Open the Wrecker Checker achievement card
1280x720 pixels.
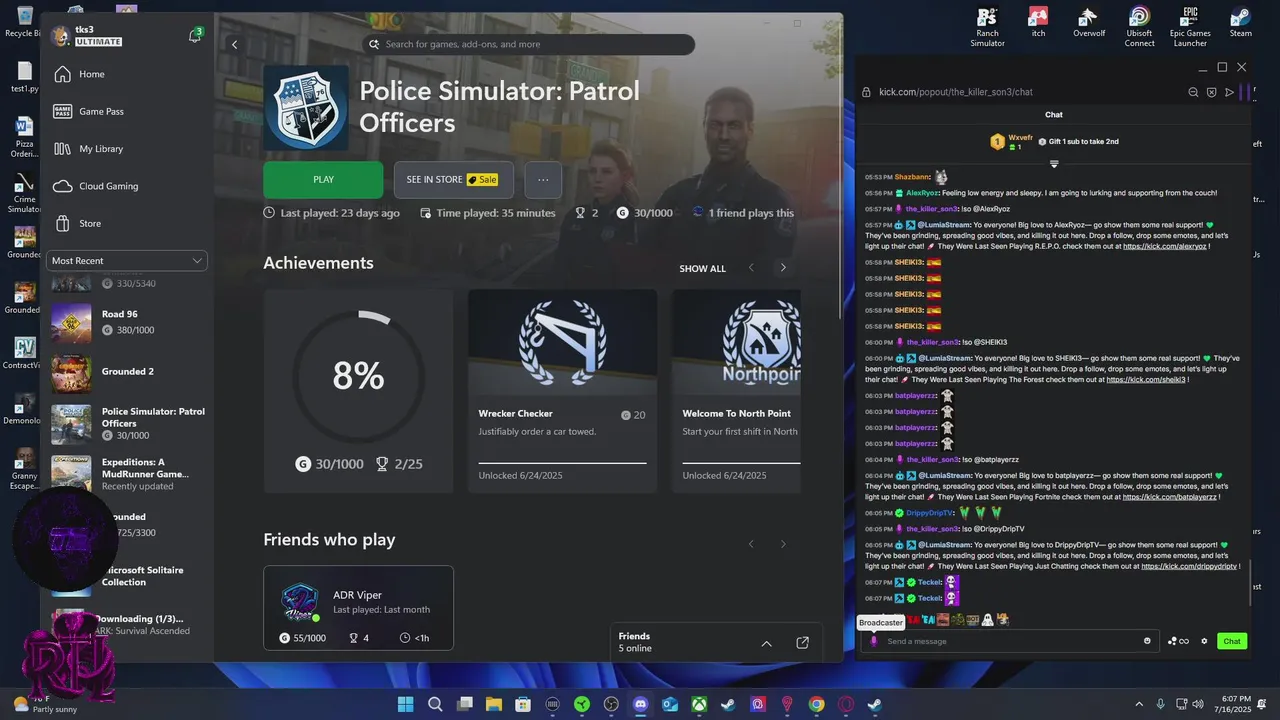pos(562,391)
